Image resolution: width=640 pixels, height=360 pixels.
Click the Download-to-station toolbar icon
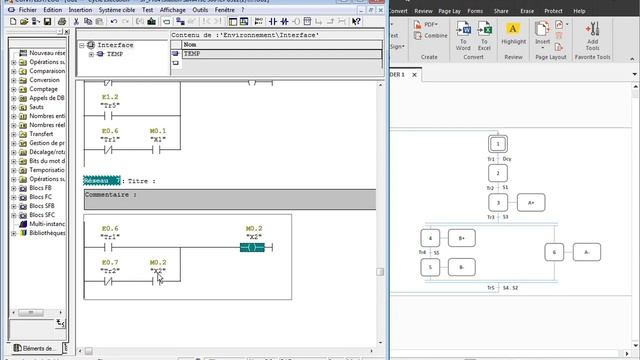click(151, 21)
